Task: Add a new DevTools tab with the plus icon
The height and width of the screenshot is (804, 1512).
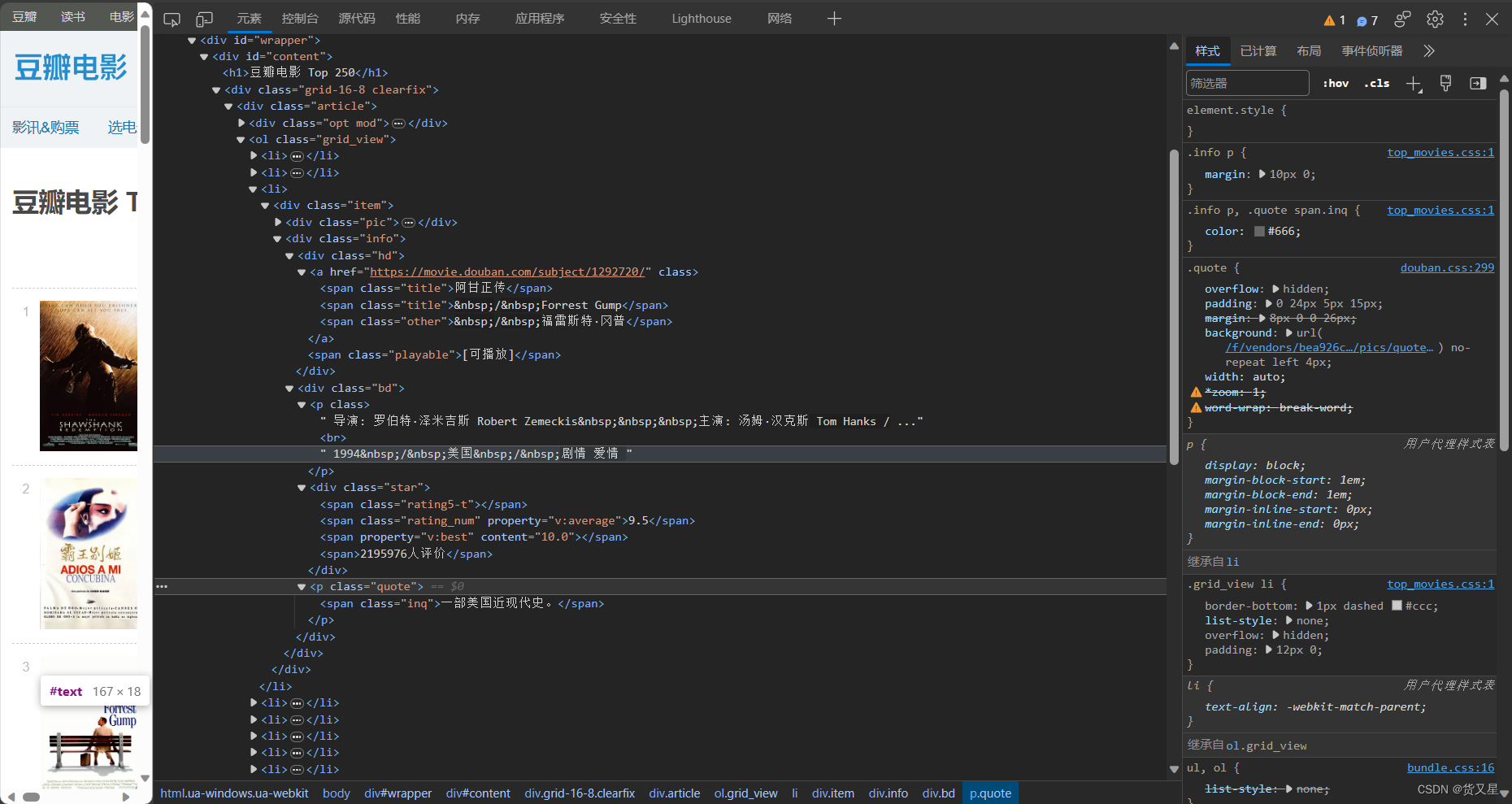Action: click(x=834, y=19)
